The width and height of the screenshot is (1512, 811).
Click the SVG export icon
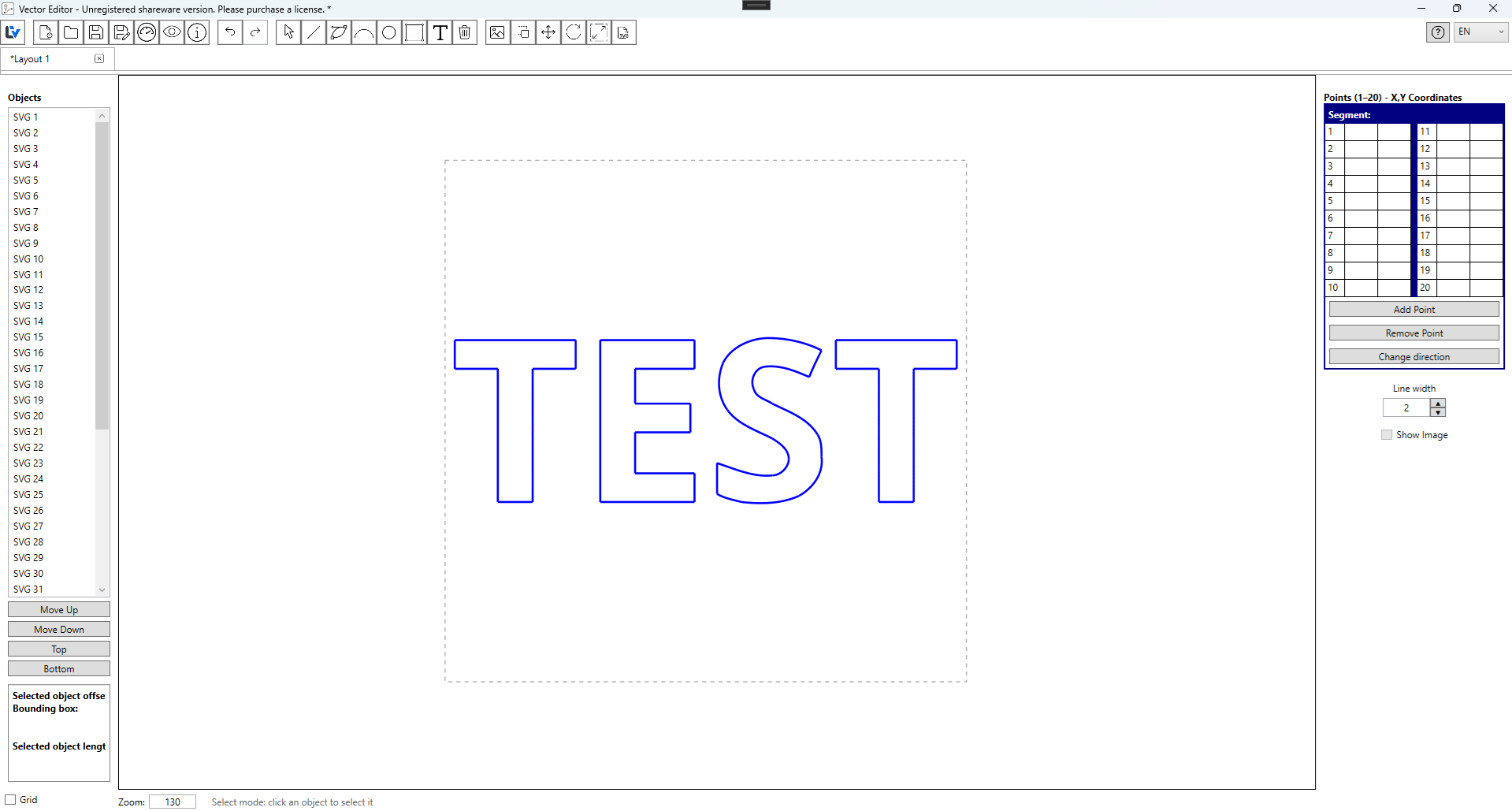point(624,32)
